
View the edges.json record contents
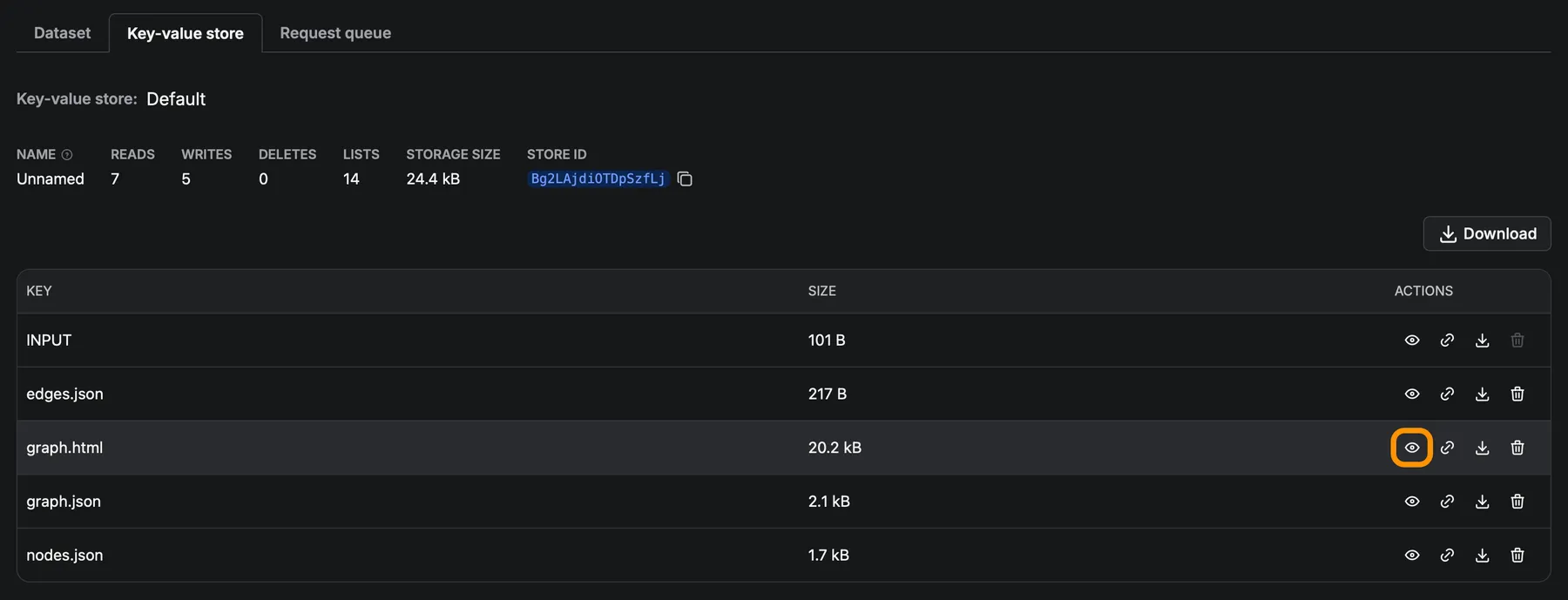[1411, 394]
